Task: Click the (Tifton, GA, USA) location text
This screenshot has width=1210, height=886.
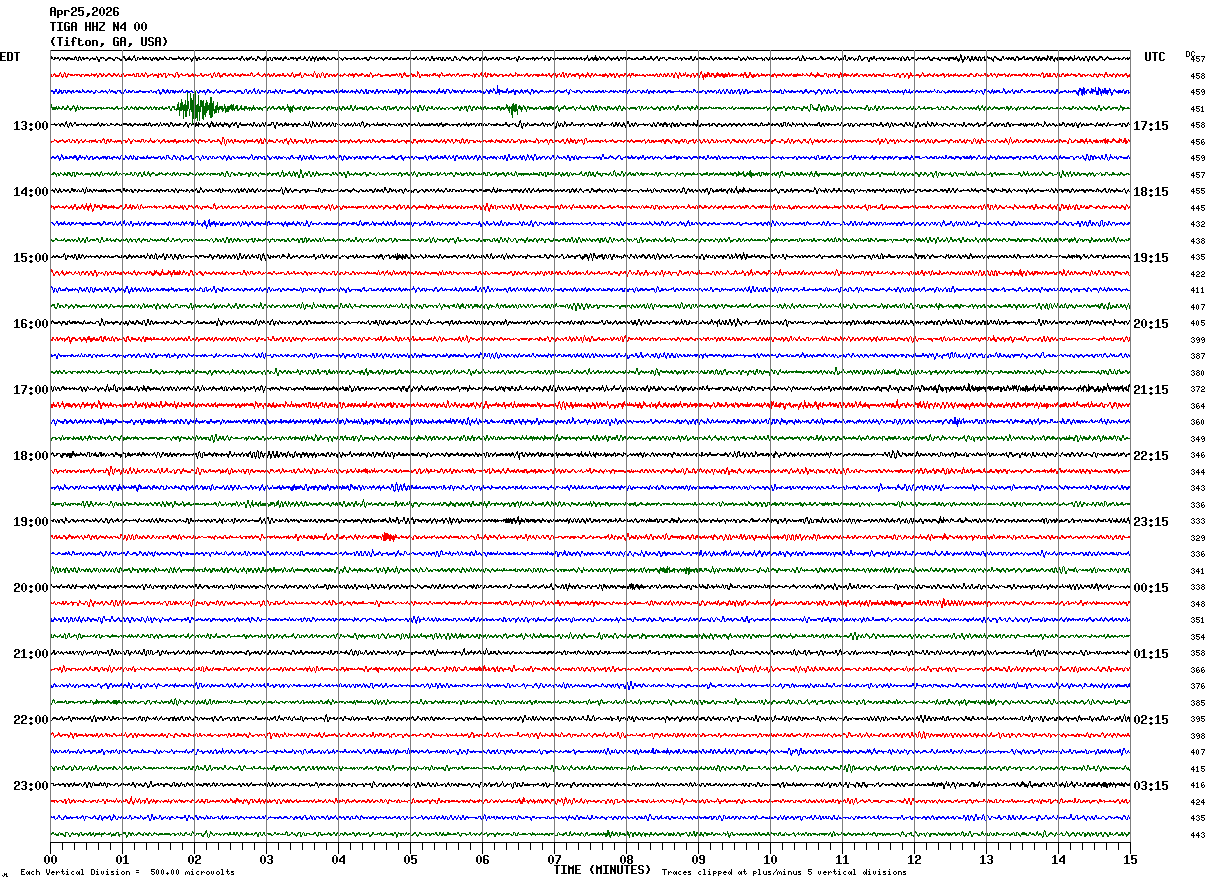Action: pos(109,42)
